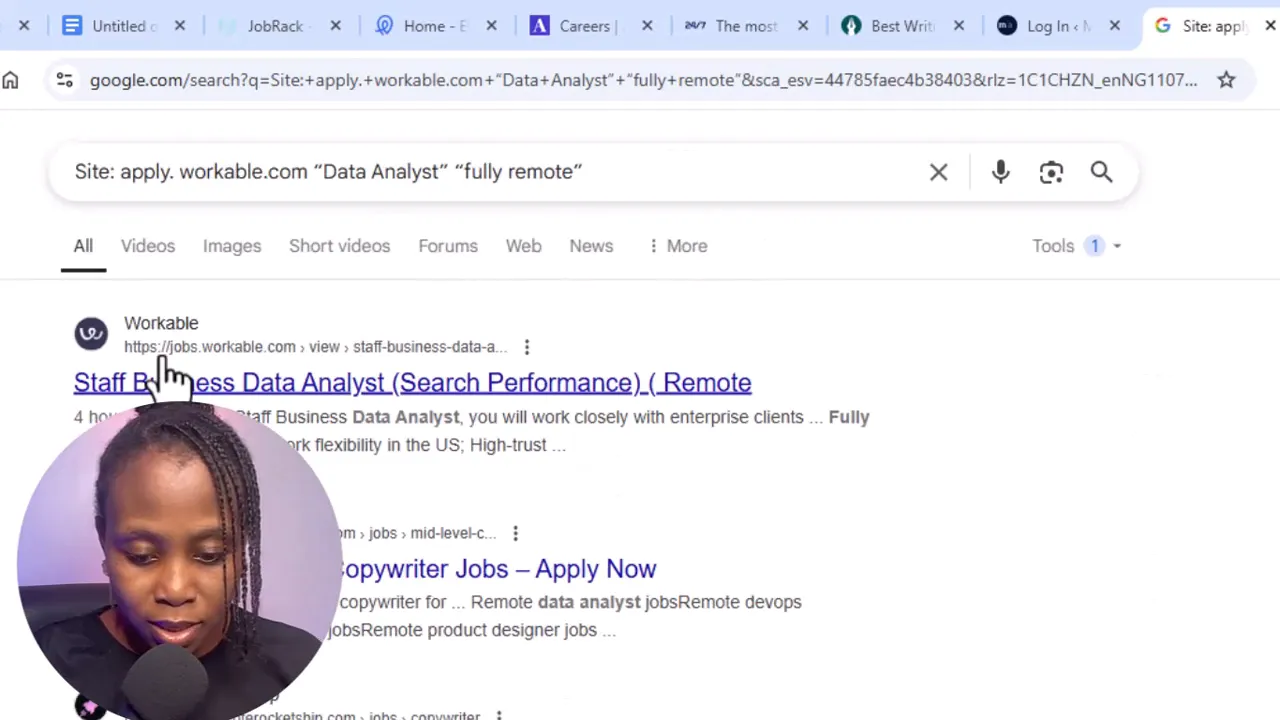This screenshot has width=1280, height=720.
Task: Open the Forums results tab
Action: pos(448,246)
